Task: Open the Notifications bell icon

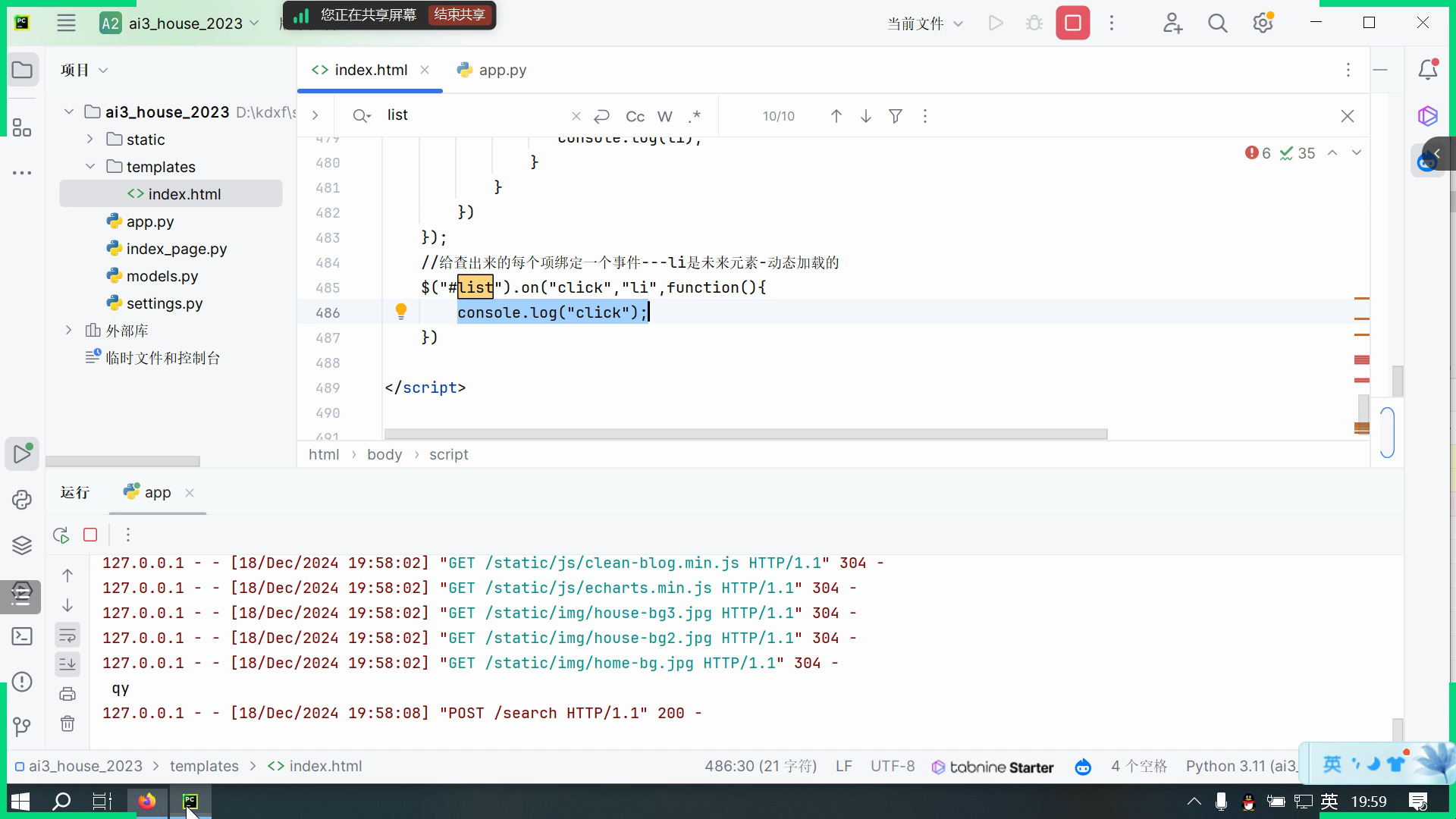Action: coord(1428,70)
